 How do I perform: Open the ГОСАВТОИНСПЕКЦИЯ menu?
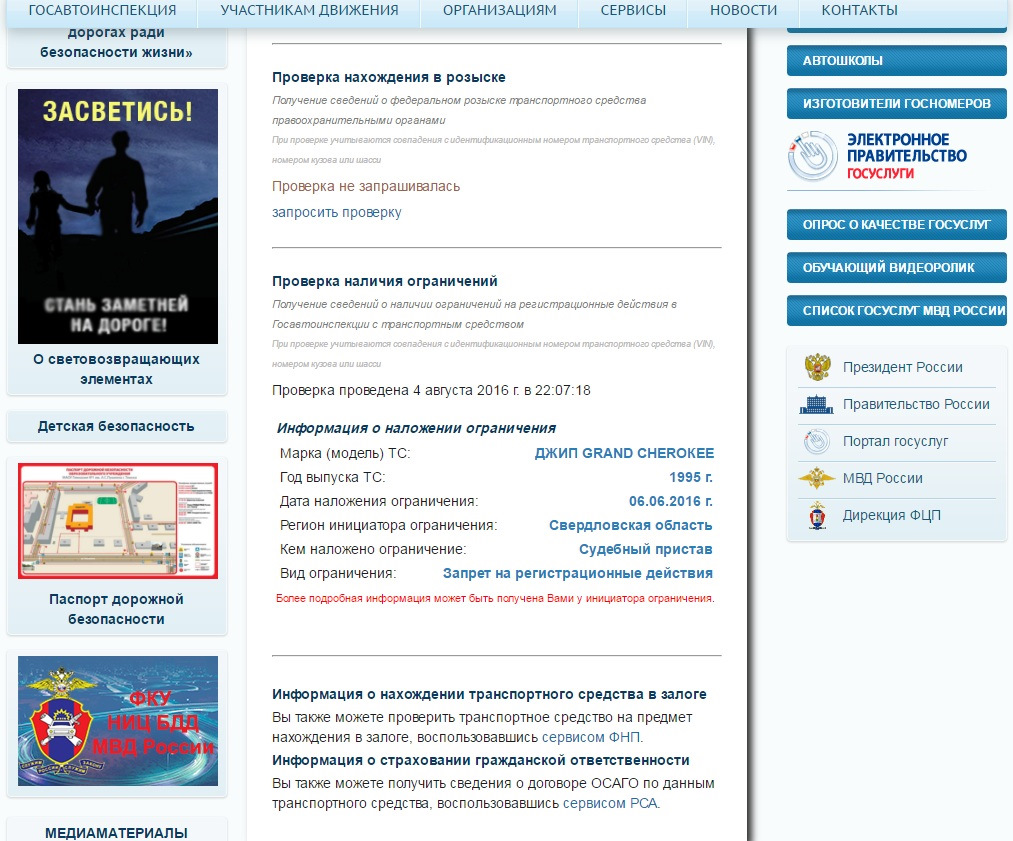(102, 10)
